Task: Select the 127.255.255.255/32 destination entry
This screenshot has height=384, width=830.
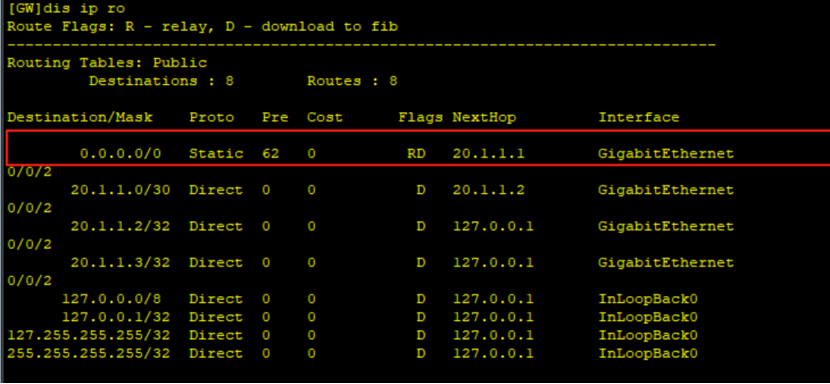Action: click(89, 335)
